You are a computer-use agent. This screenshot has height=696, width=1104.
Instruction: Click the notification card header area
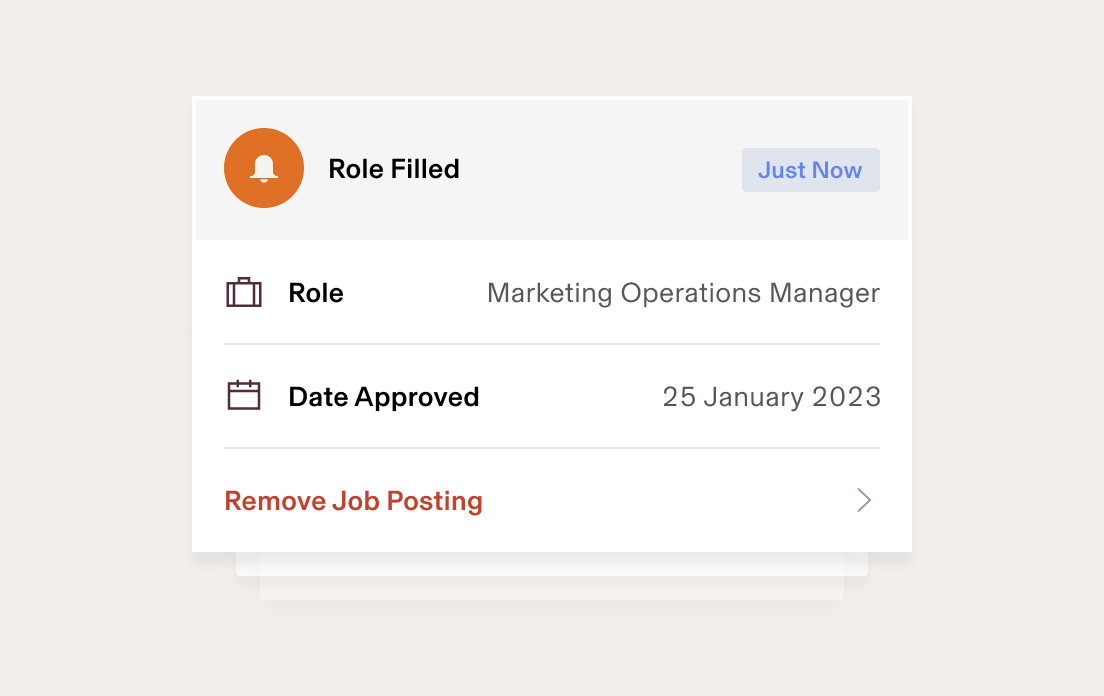(x=551, y=168)
